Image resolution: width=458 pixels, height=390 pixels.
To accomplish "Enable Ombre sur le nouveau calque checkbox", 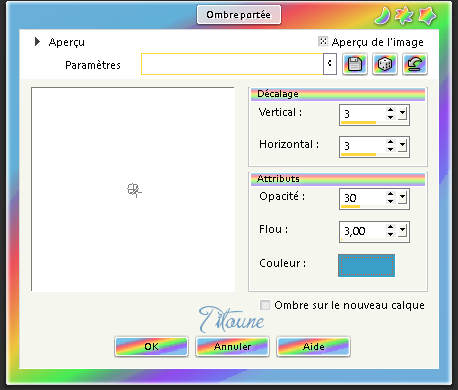I will [x=265, y=305].
